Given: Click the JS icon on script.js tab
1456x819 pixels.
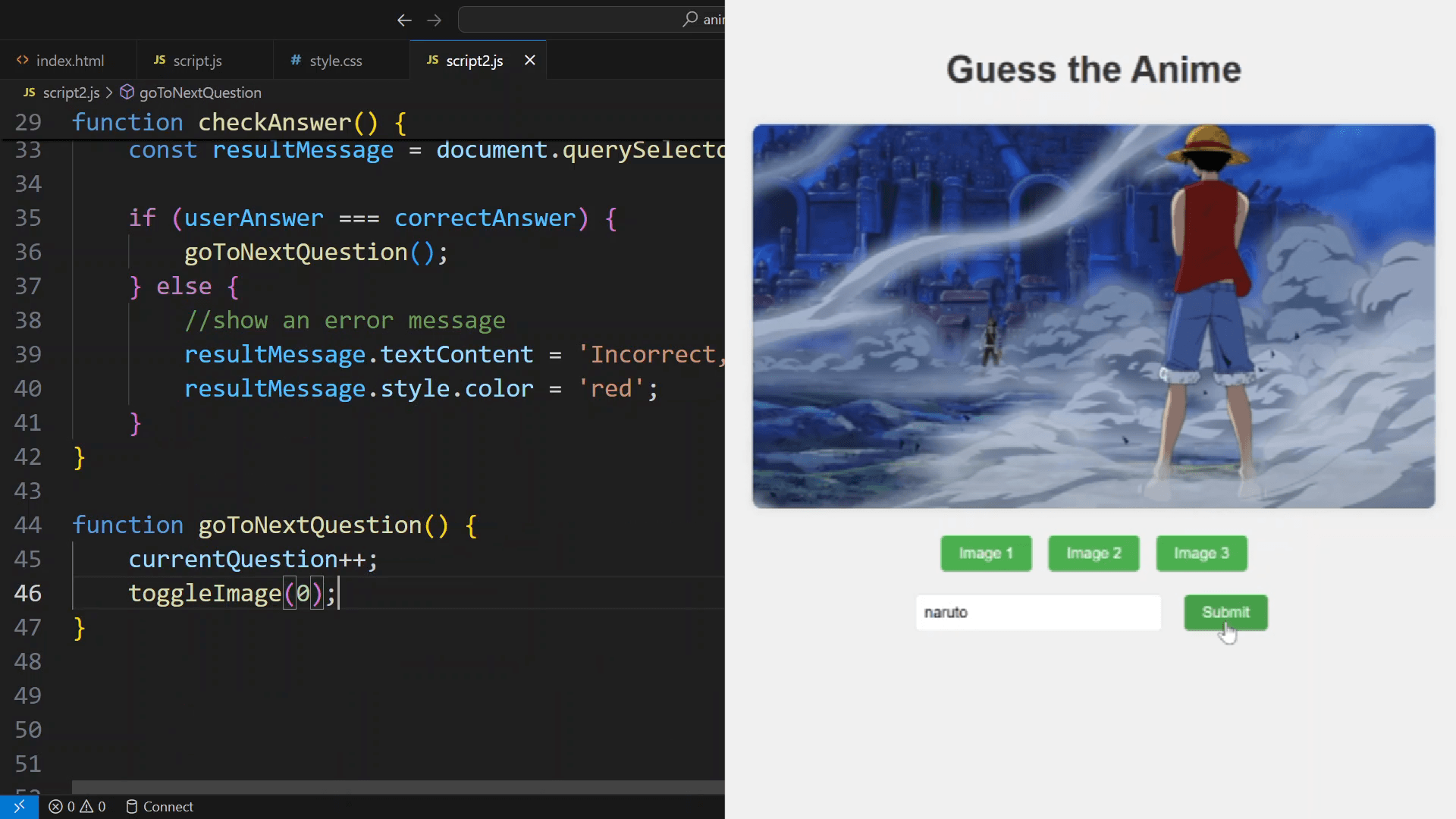Looking at the screenshot, I should point(159,60).
